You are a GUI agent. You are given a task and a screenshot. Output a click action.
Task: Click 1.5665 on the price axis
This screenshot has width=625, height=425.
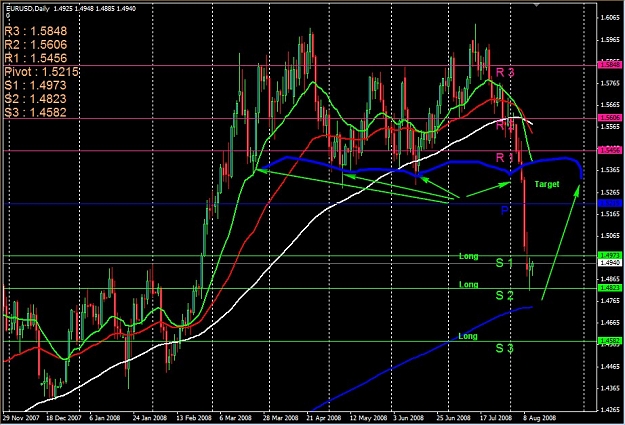pos(610,105)
